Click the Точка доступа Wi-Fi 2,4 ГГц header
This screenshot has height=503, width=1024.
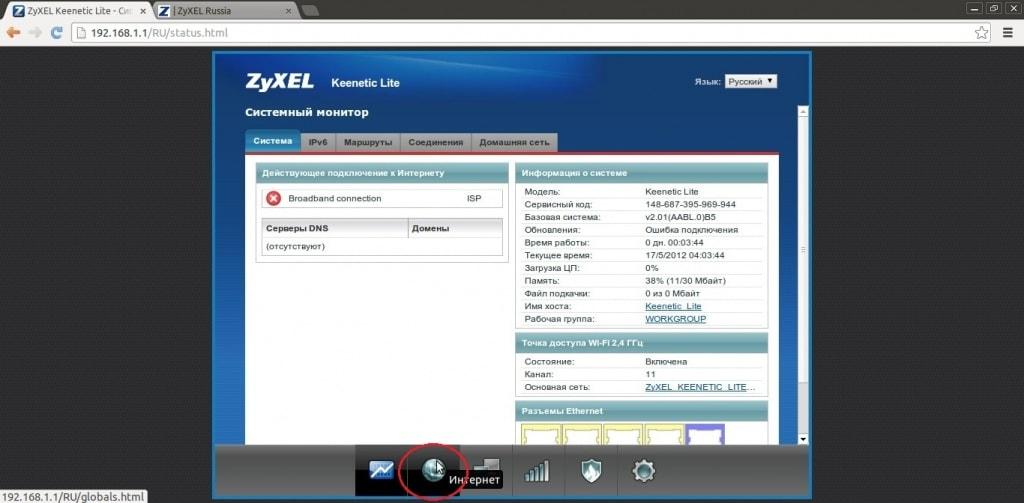click(x=641, y=343)
